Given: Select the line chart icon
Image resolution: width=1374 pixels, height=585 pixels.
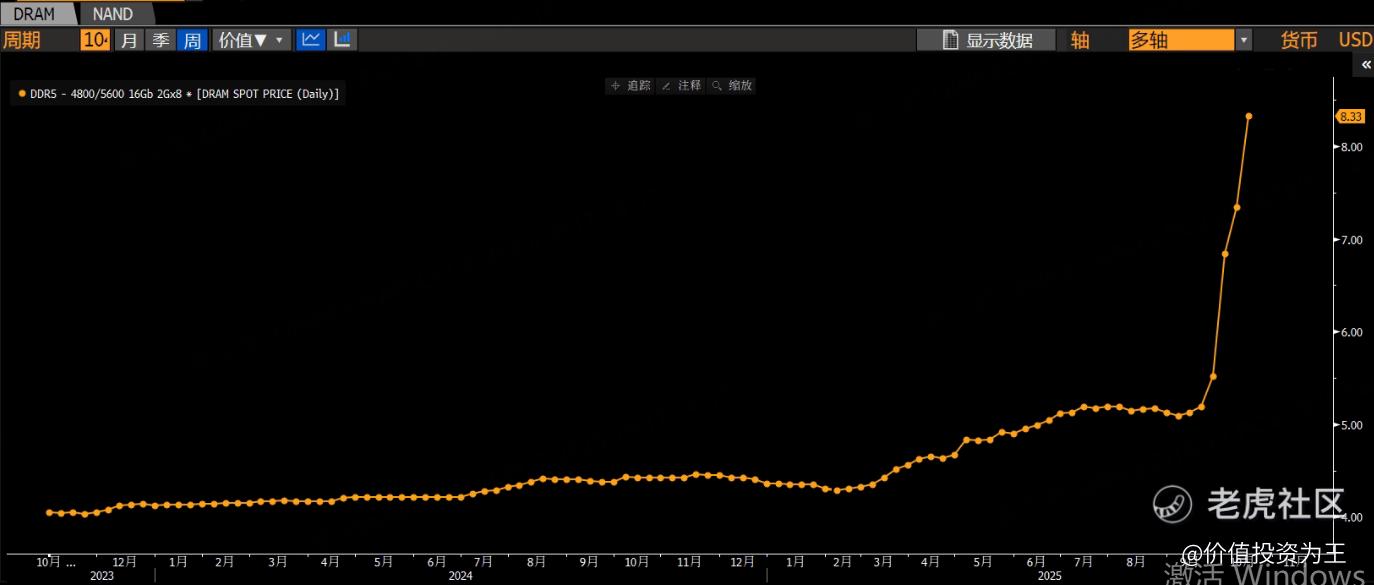Looking at the screenshot, I should pyautogui.click(x=311, y=40).
